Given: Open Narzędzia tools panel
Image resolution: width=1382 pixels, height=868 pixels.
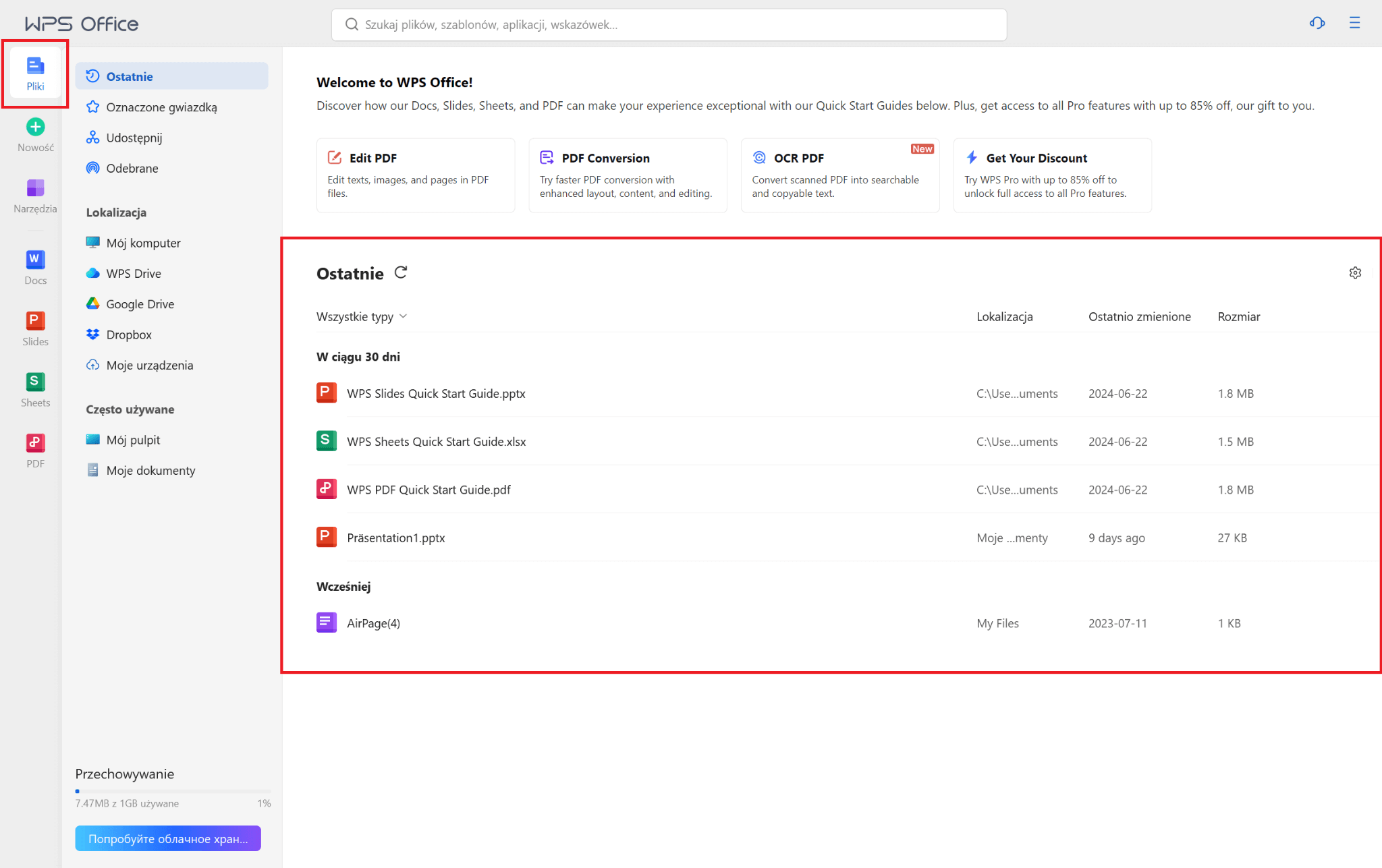Looking at the screenshot, I should [x=34, y=196].
